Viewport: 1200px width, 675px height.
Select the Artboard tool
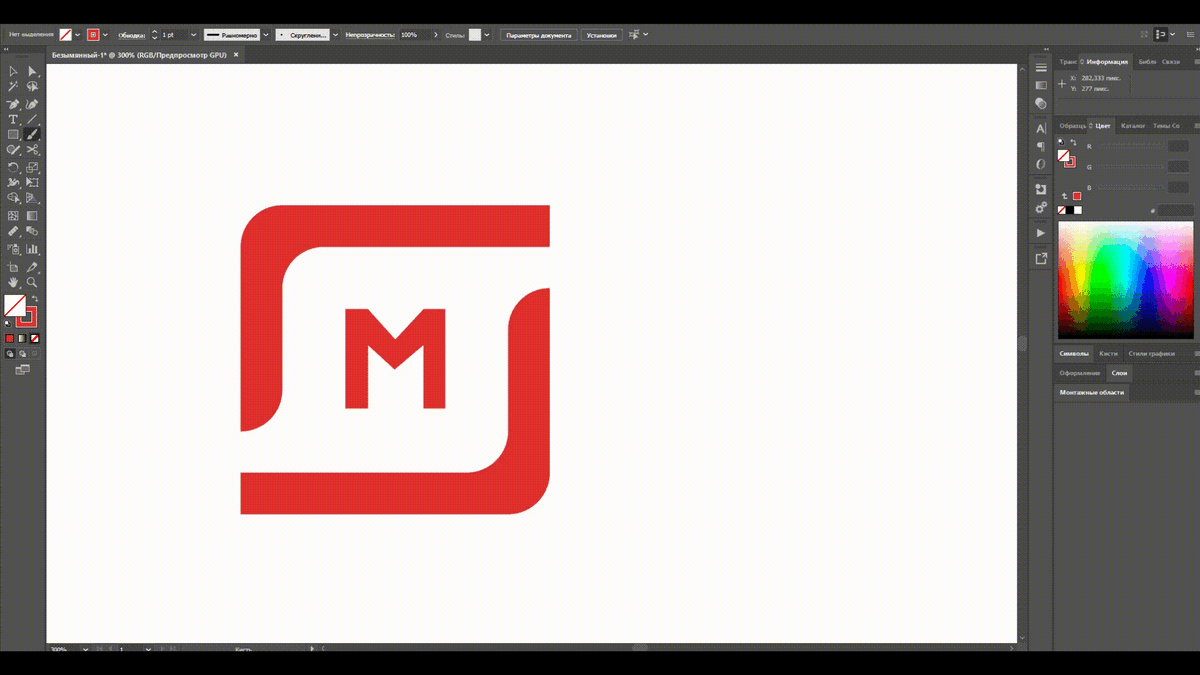[13, 267]
